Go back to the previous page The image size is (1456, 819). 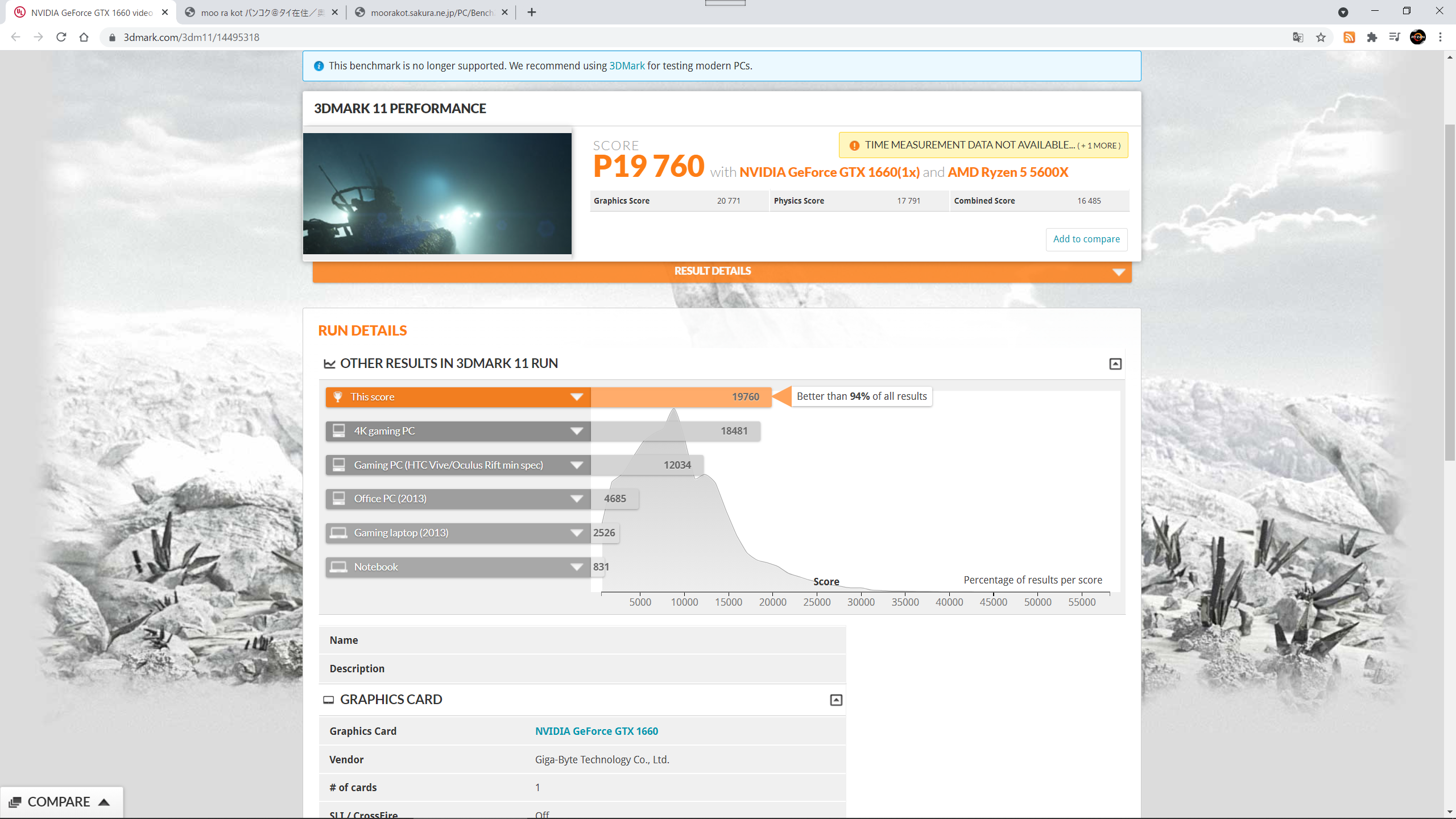coord(15,37)
